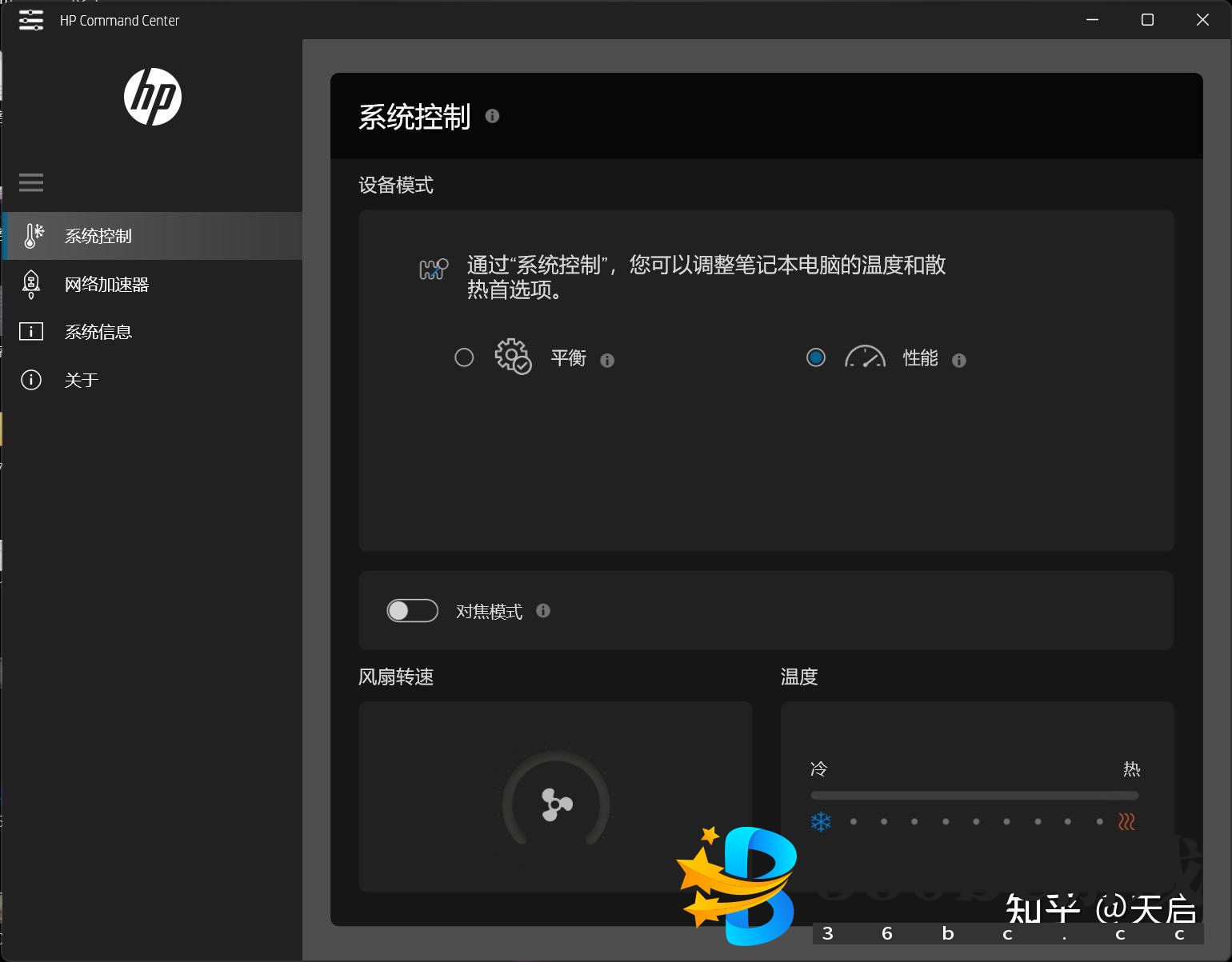Toggle the 对焦模式 switch
Screen dimensions: 1232x962
tap(412, 611)
